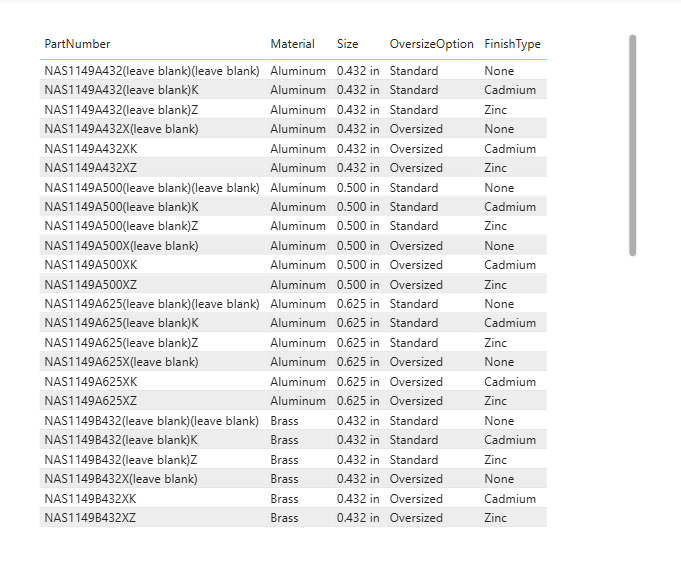The width and height of the screenshot is (681, 582).
Task: Select part number NAS1149A625(leave blank)Z
Action: click(121, 344)
